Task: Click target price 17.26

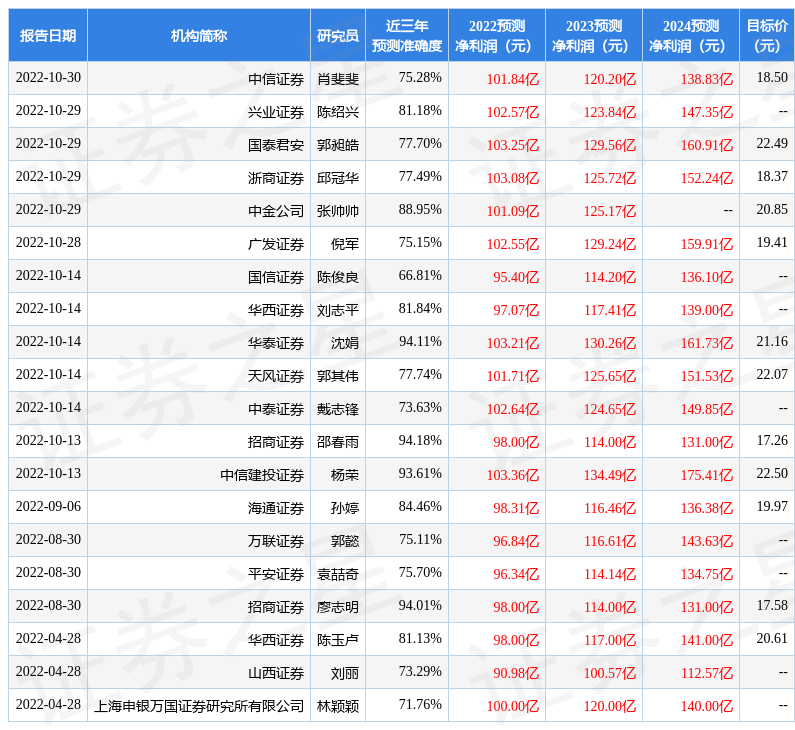Action: click(x=772, y=440)
